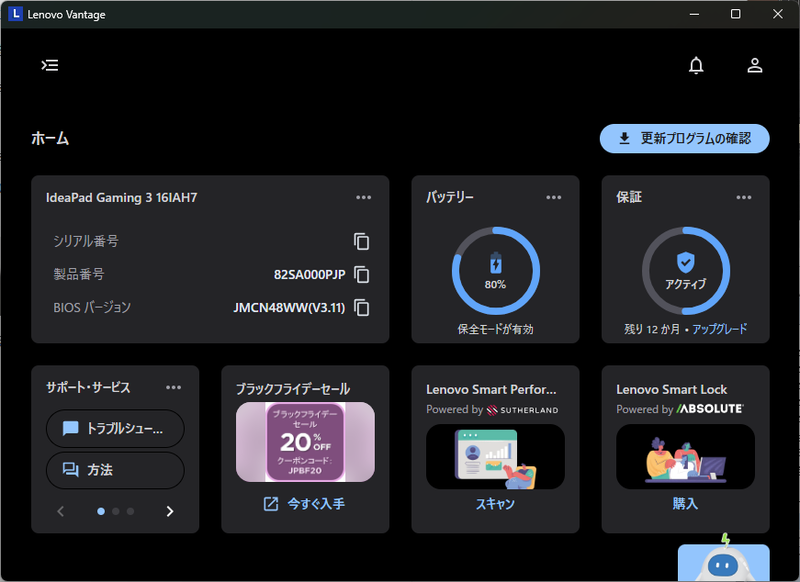Maximize the Lenovo Vantage window

735,14
